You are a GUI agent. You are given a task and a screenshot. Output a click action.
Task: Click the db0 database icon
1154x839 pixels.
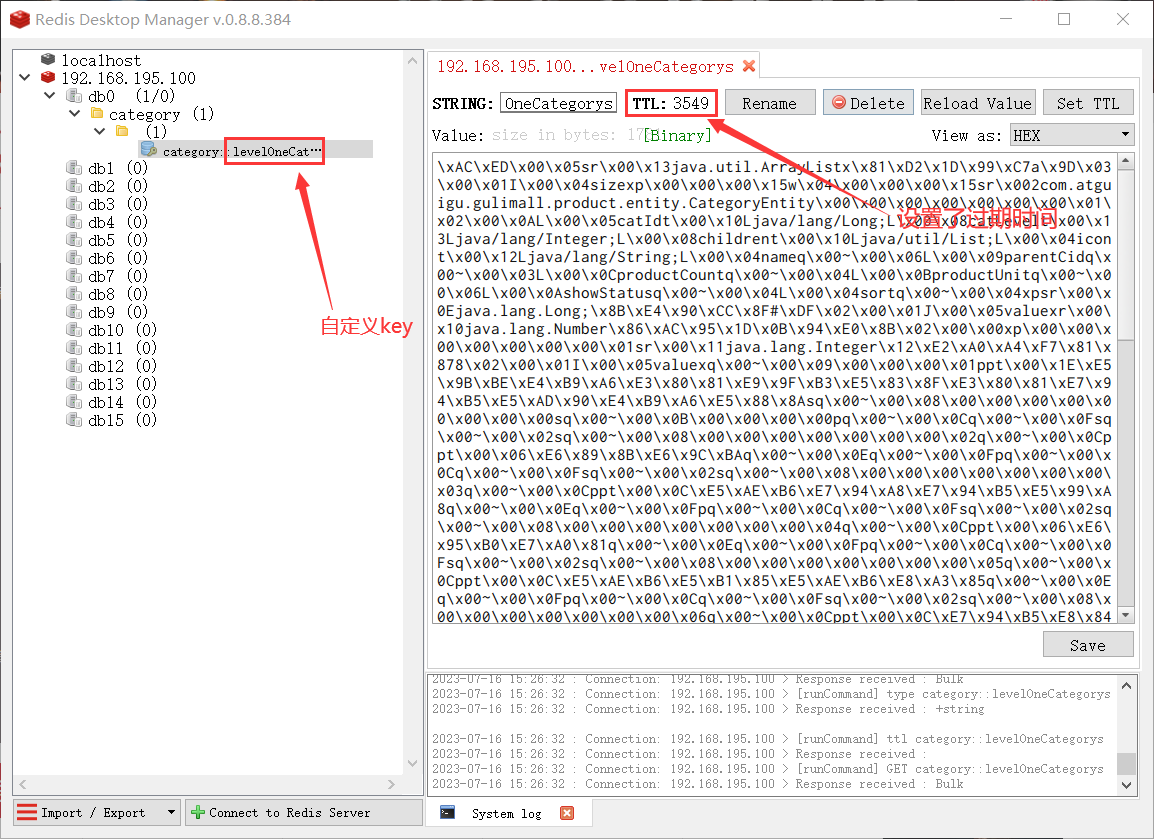pyautogui.click(x=73, y=96)
